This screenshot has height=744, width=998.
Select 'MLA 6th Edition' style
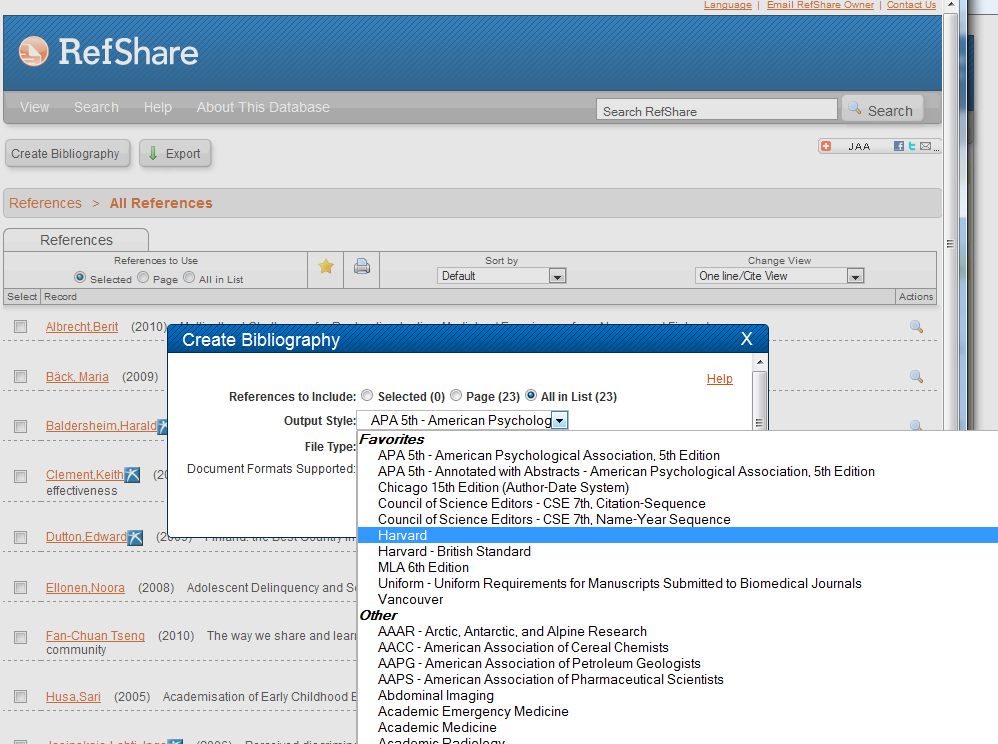tap(423, 567)
